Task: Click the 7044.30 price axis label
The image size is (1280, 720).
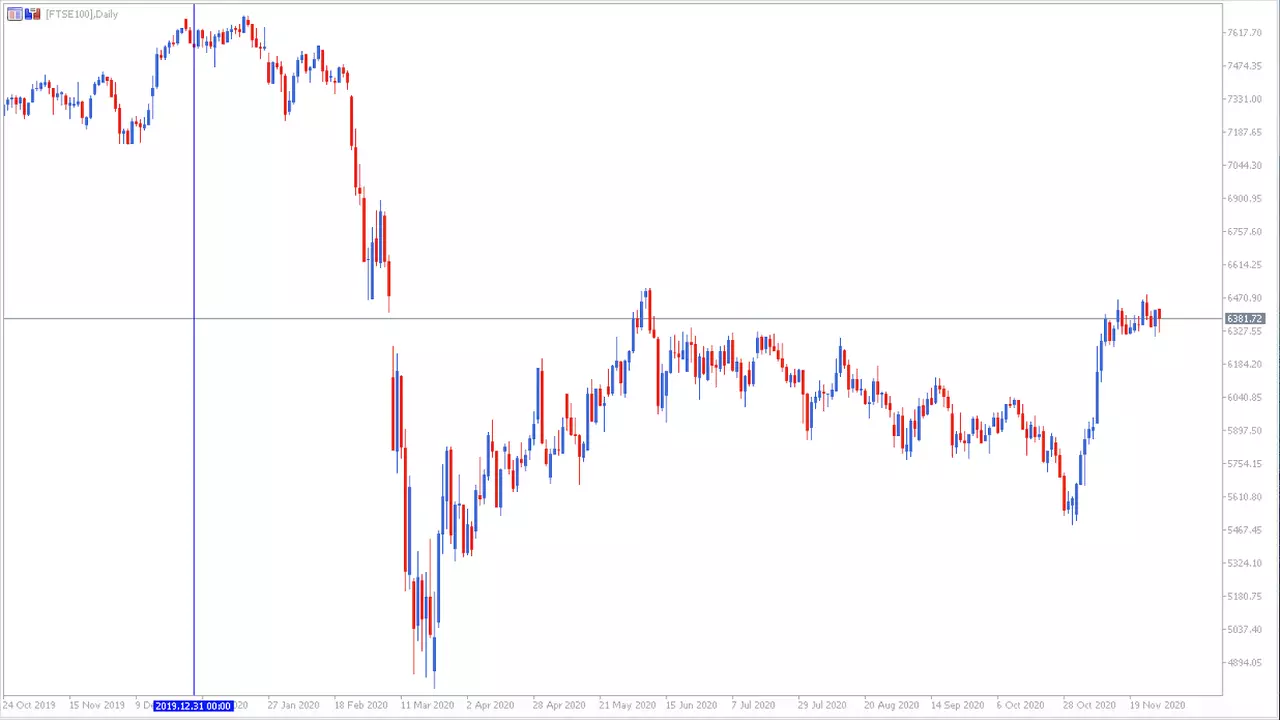Action: [x=1244, y=165]
